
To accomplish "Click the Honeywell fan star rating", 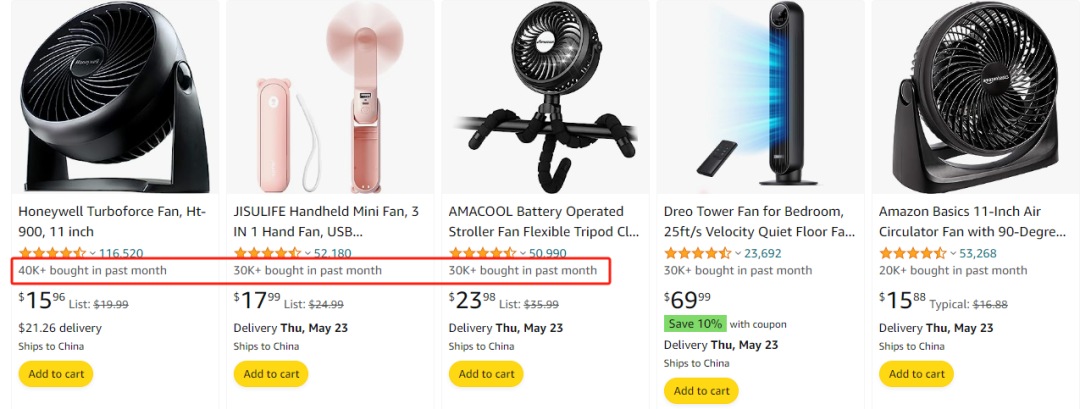I will point(52,253).
